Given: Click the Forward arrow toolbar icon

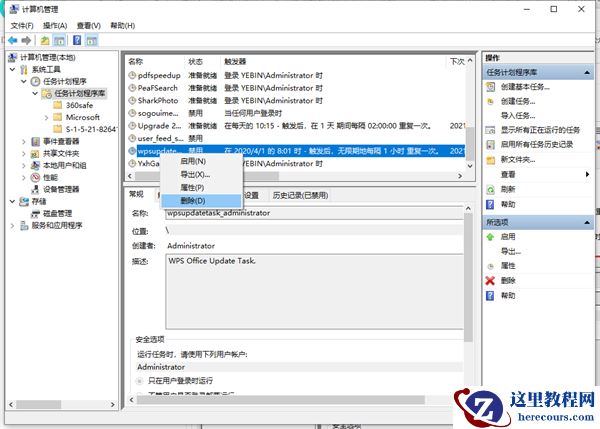Looking at the screenshot, I should click(x=26, y=40).
